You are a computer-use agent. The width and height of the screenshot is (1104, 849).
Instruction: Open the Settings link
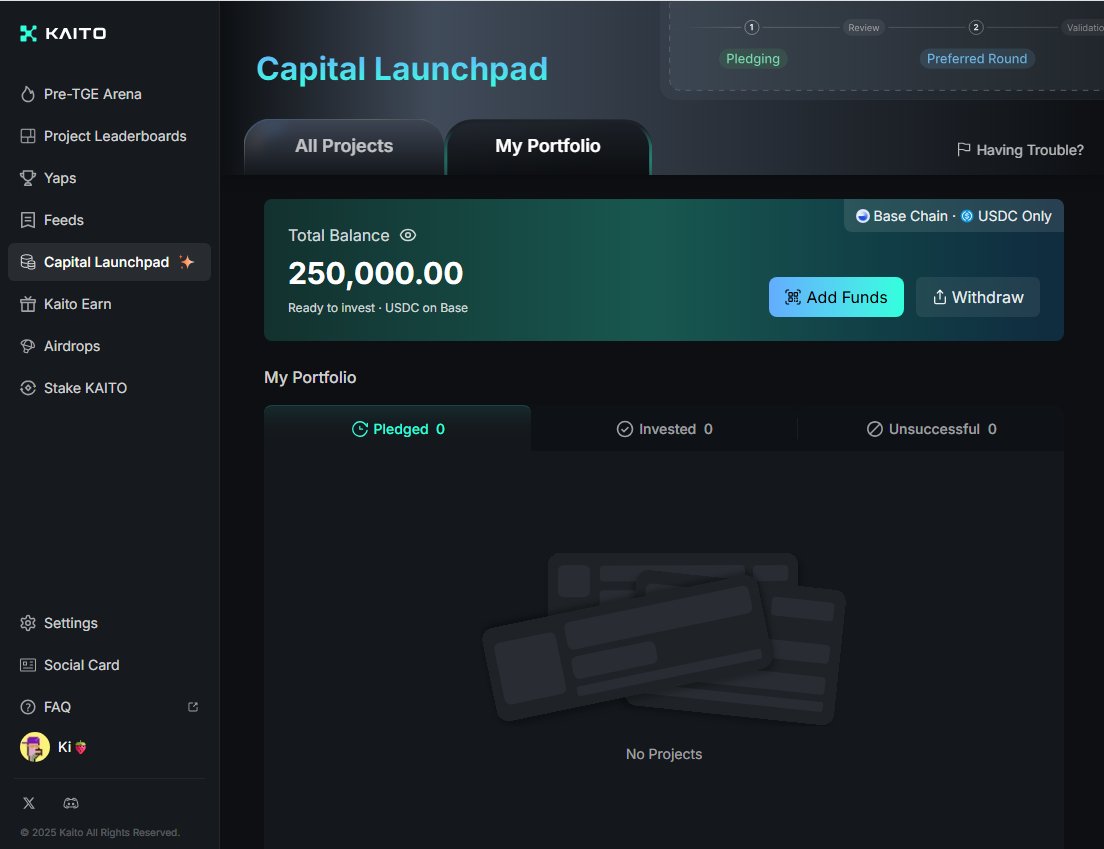[109, 623]
